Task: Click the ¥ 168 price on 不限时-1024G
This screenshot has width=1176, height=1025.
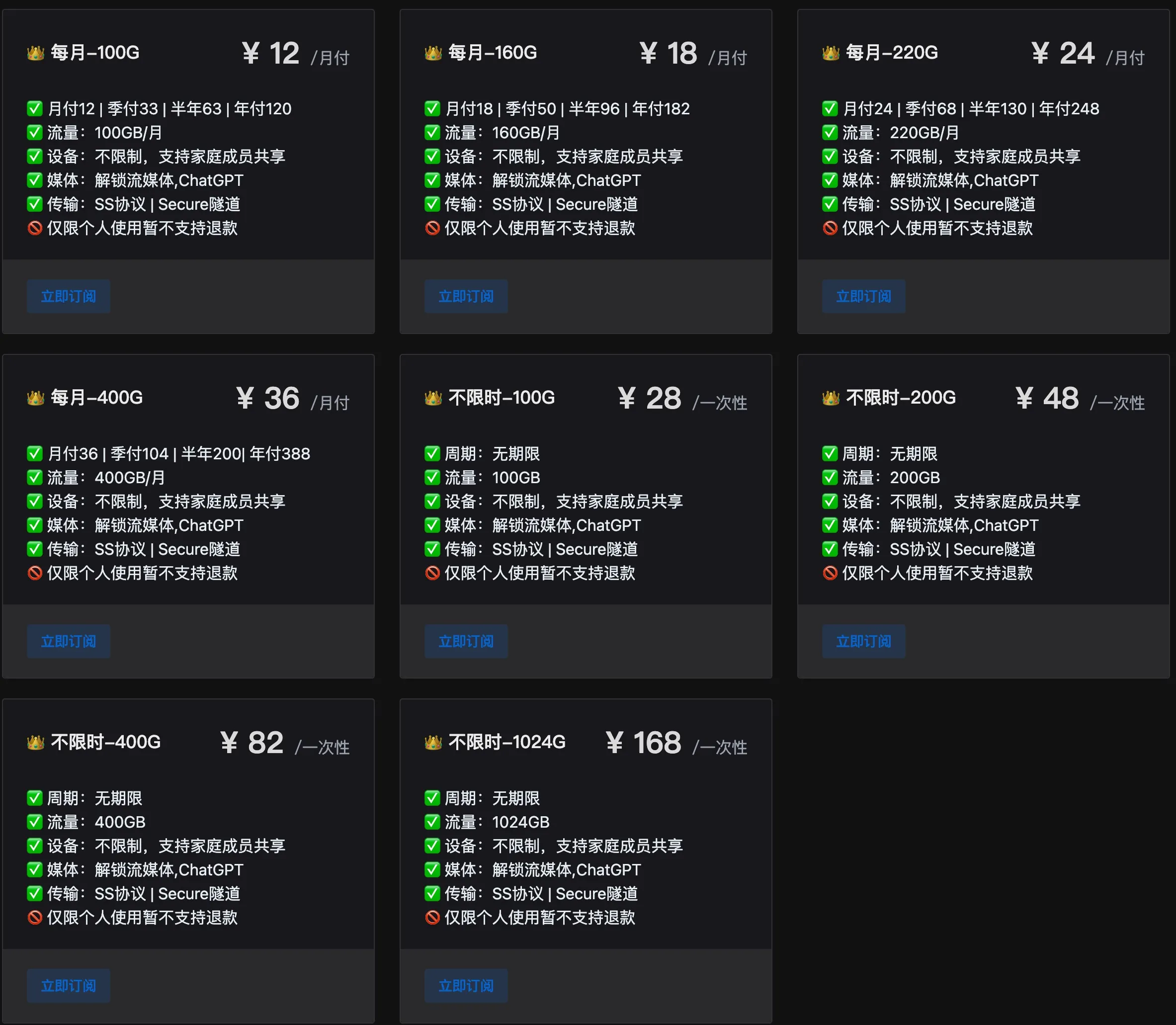Action: (x=643, y=743)
